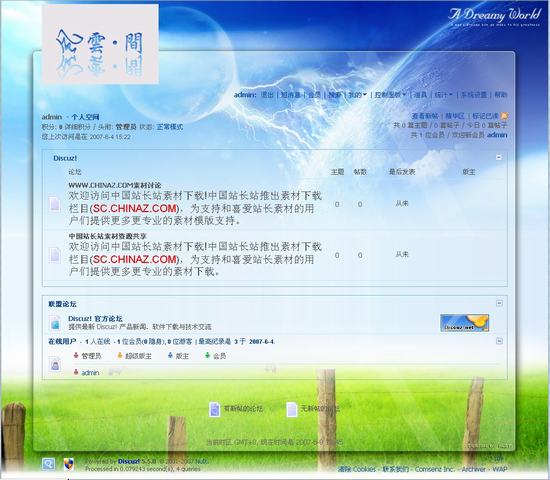Open 帮助 in the top navigation
The width and height of the screenshot is (550, 480).
tap(501, 95)
